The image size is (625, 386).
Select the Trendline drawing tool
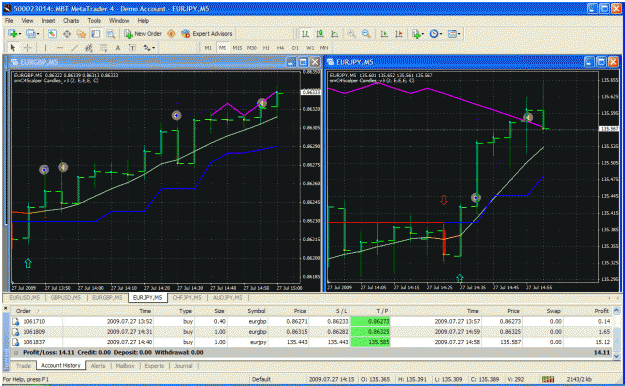pyautogui.click(x=74, y=48)
